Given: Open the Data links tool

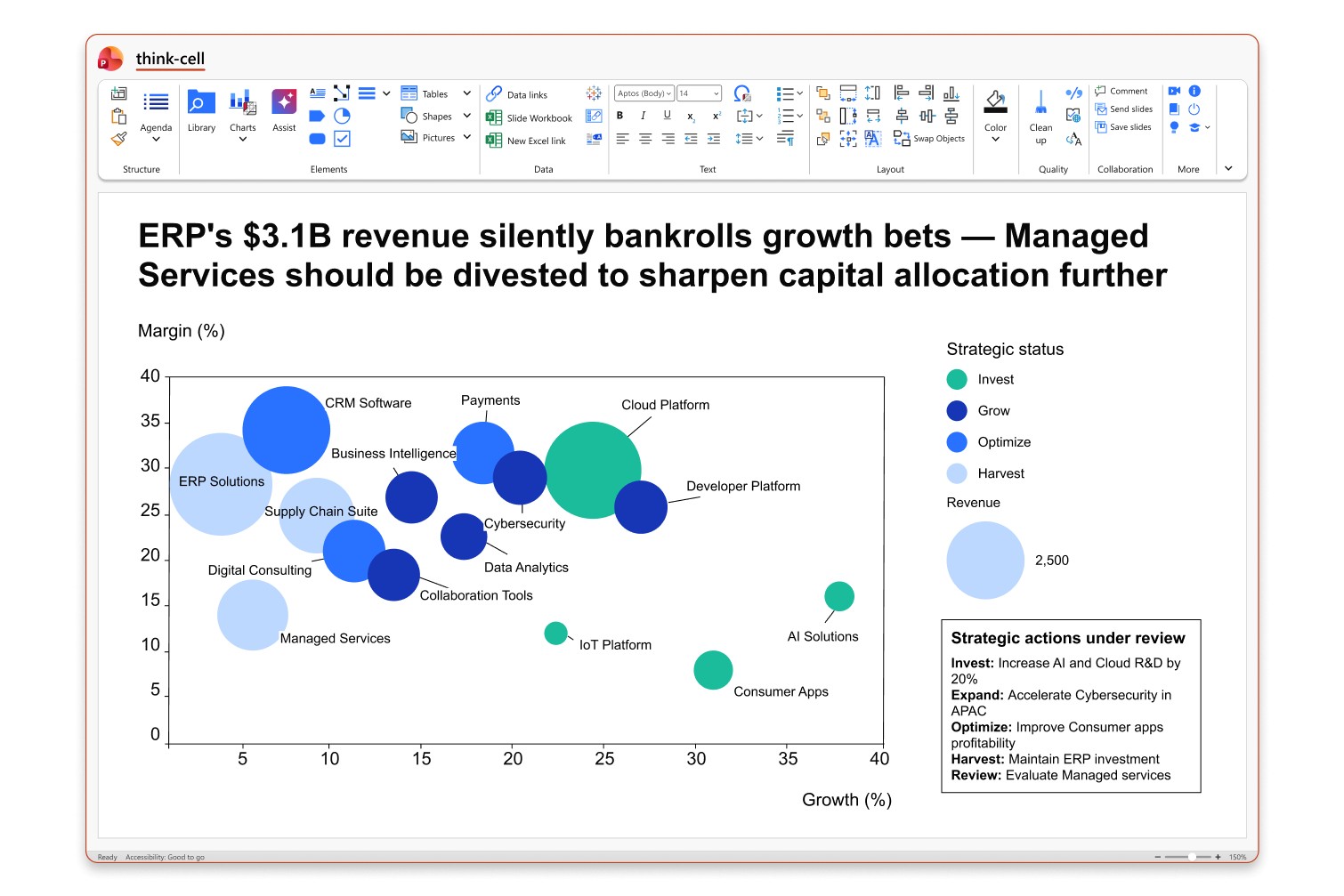Looking at the screenshot, I should click(x=517, y=94).
